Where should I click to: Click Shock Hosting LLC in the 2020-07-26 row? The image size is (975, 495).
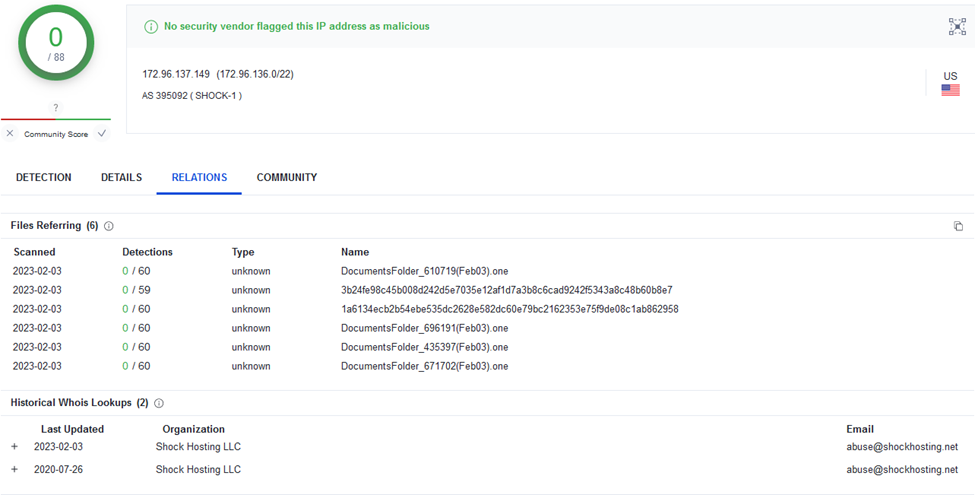click(x=198, y=470)
